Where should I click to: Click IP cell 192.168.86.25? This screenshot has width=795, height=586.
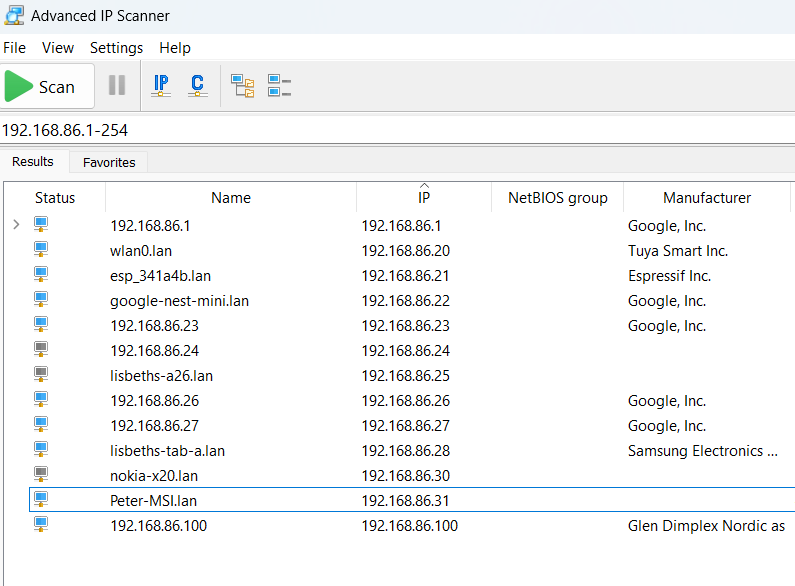tap(406, 376)
